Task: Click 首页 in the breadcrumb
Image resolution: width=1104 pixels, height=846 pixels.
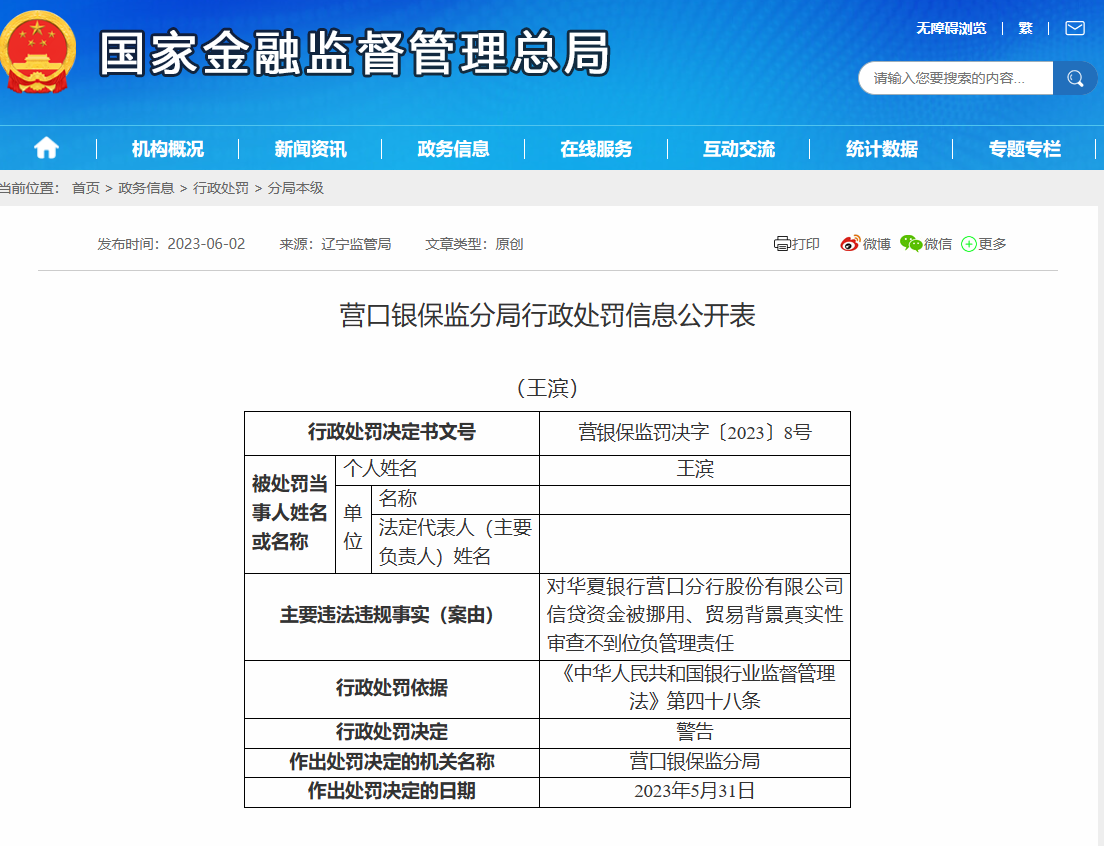Action: [86, 188]
